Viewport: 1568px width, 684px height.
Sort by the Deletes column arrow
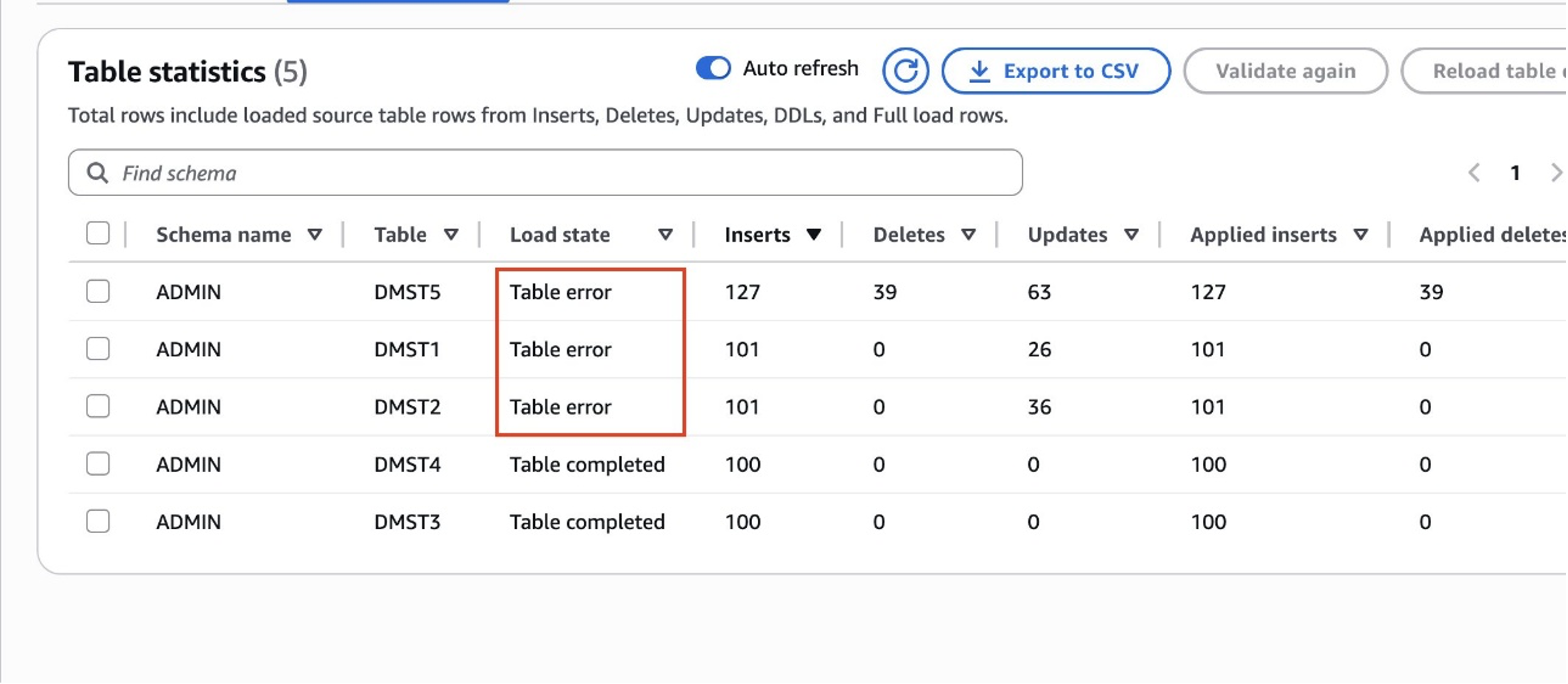point(968,234)
